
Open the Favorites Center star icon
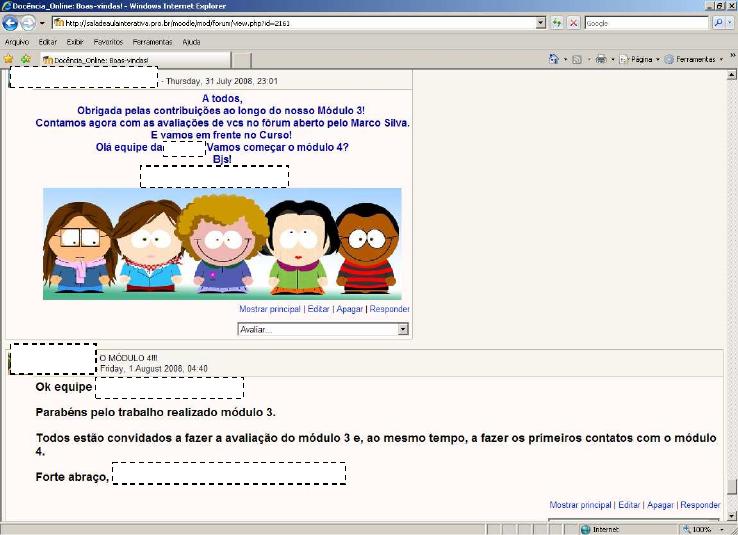point(8,59)
